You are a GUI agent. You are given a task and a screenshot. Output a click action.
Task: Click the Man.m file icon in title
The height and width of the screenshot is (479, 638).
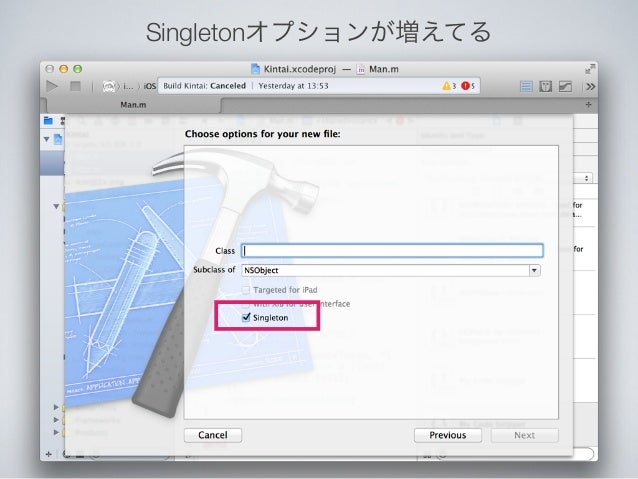[361, 70]
